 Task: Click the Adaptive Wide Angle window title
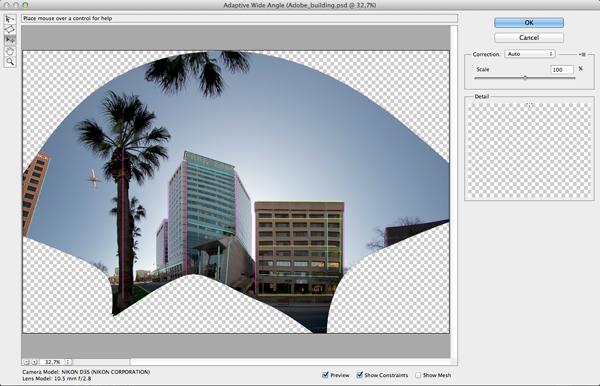point(299,5)
